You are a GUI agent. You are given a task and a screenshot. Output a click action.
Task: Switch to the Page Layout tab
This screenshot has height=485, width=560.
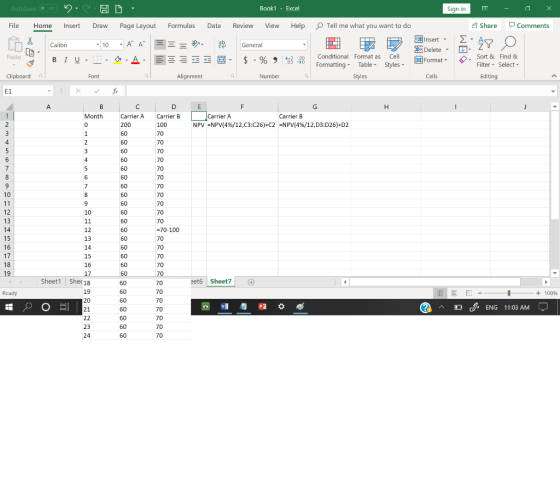(x=138, y=26)
